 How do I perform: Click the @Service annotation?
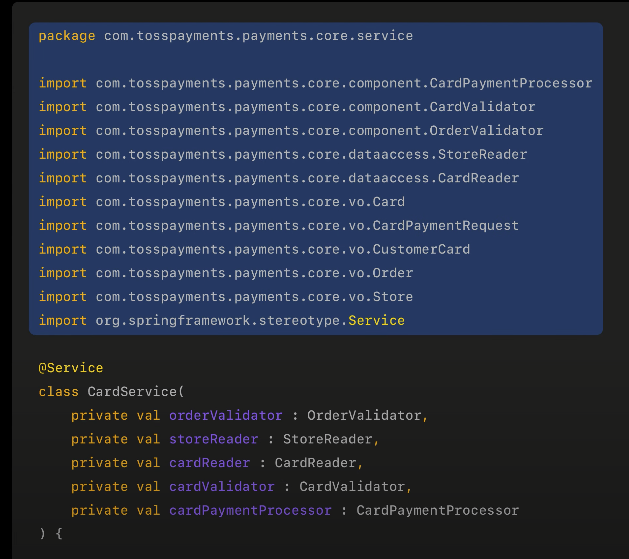tap(71, 368)
